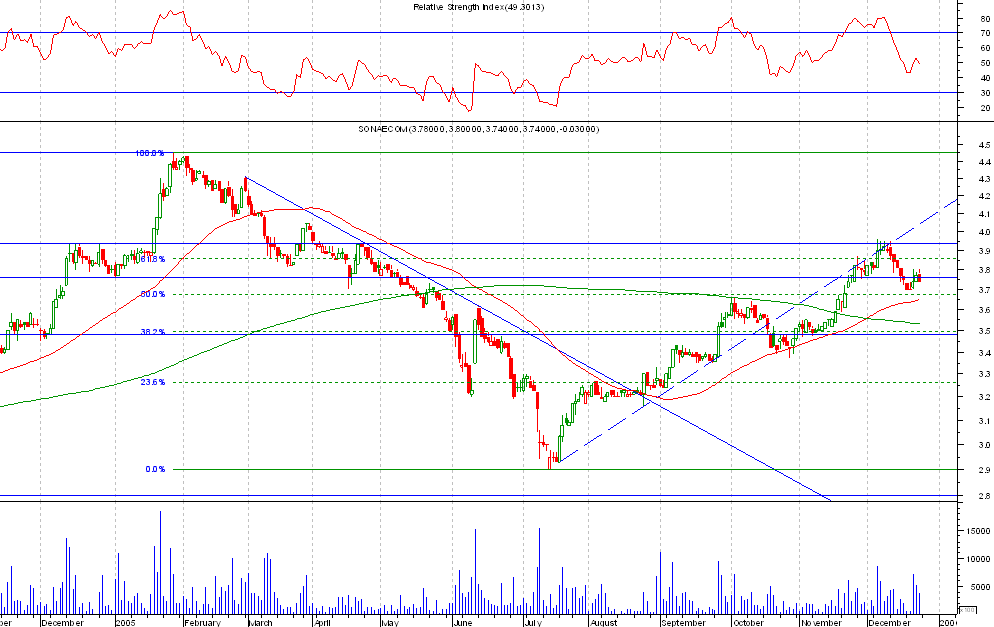The height and width of the screenshot is (627, 994).
Task: Click the SONAECOM price series title
Action: (x=479, y=129)
